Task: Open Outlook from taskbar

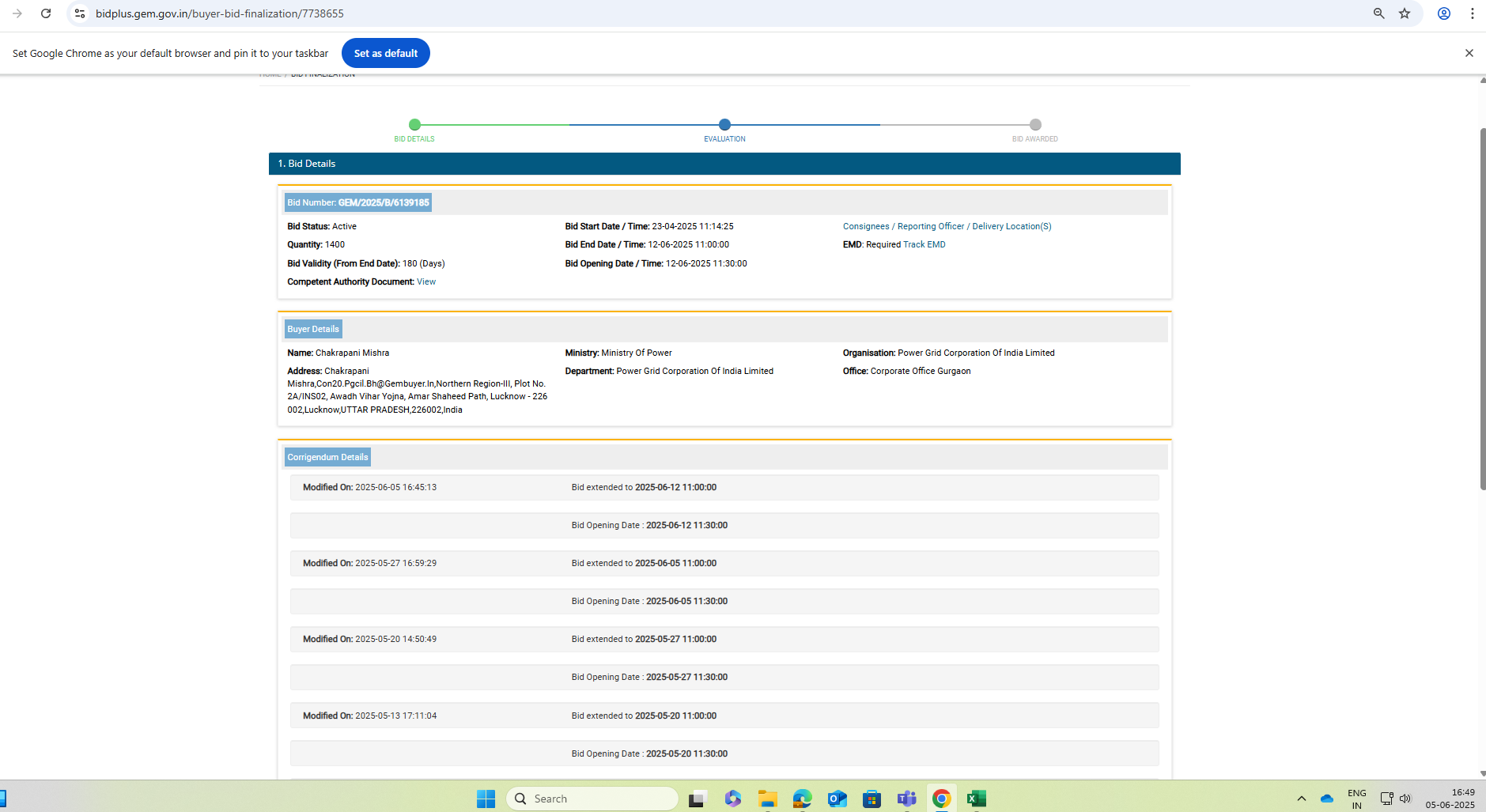Action: point(837,799)
